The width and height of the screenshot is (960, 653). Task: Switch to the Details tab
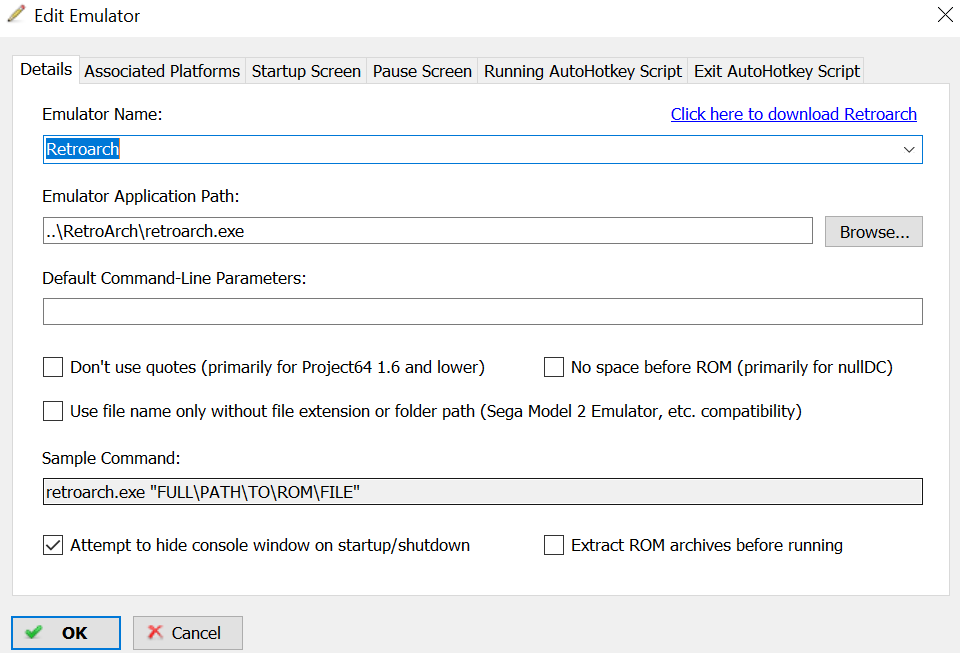pyautogui.click(x=46, y=70)
